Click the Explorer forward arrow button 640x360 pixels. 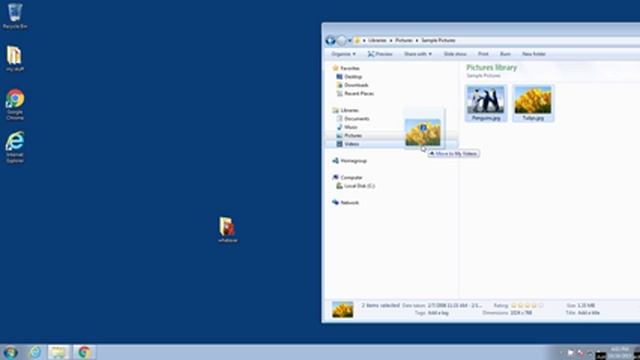342,40
